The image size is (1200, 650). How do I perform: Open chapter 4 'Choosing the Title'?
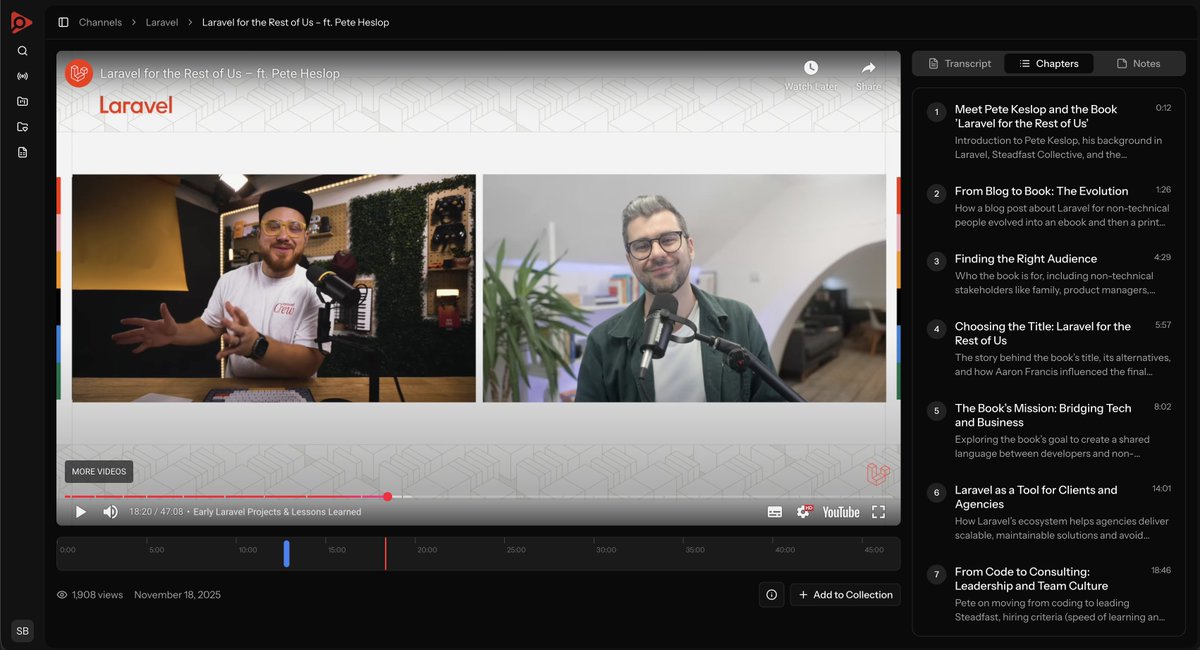pos(1049,349)
